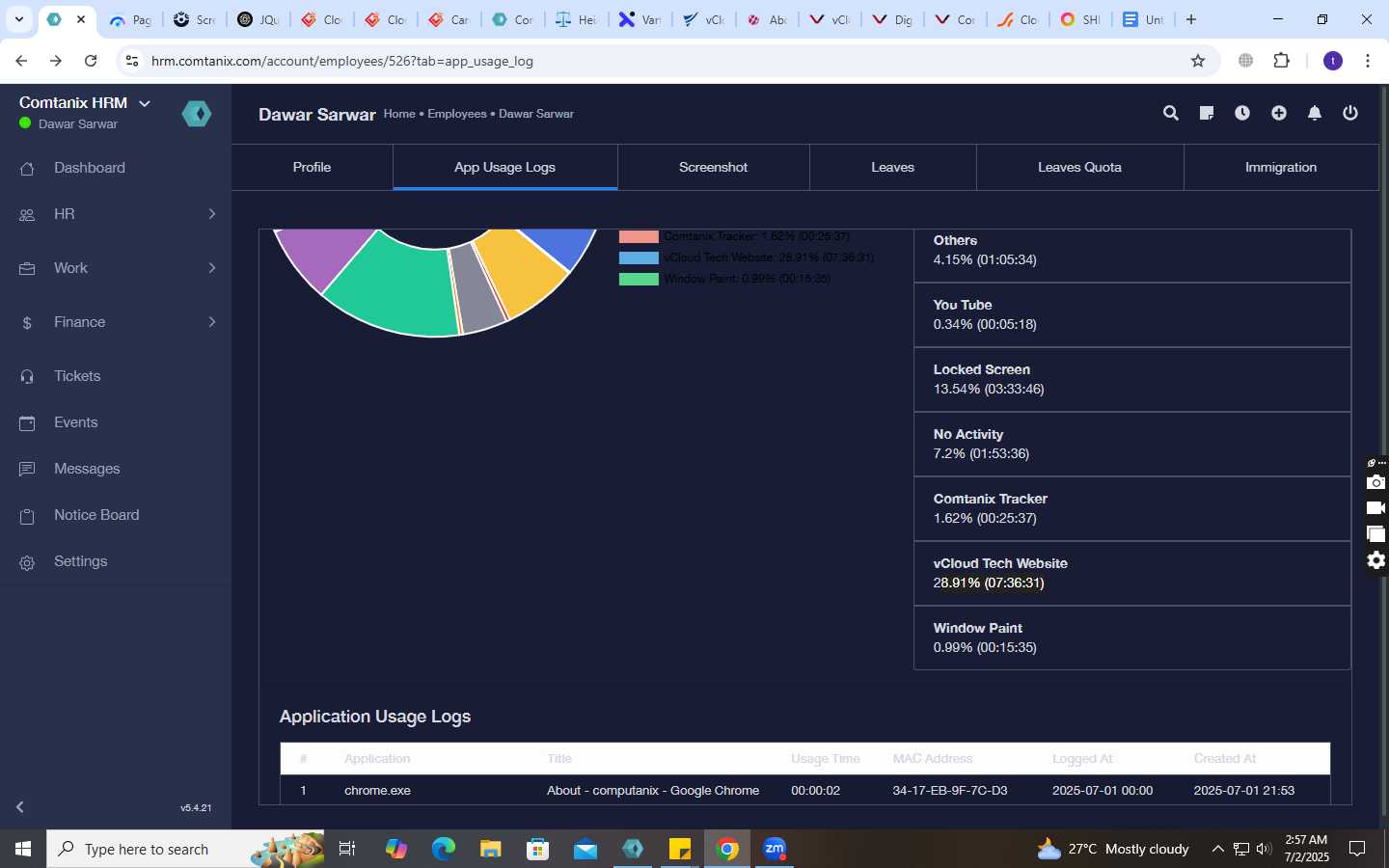Viewport: 1389px width, 868px height.
Task: Open Microsoft Edge from taskbar
Action: coord(444,849)
